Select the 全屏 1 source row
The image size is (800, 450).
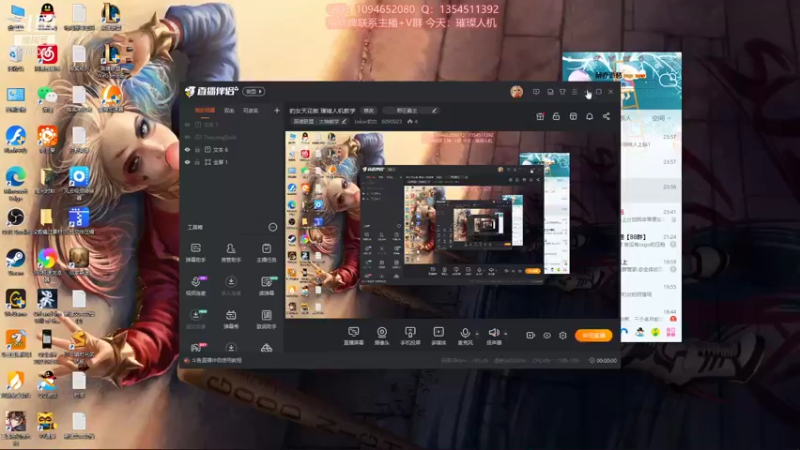click(x=231, y=162)
